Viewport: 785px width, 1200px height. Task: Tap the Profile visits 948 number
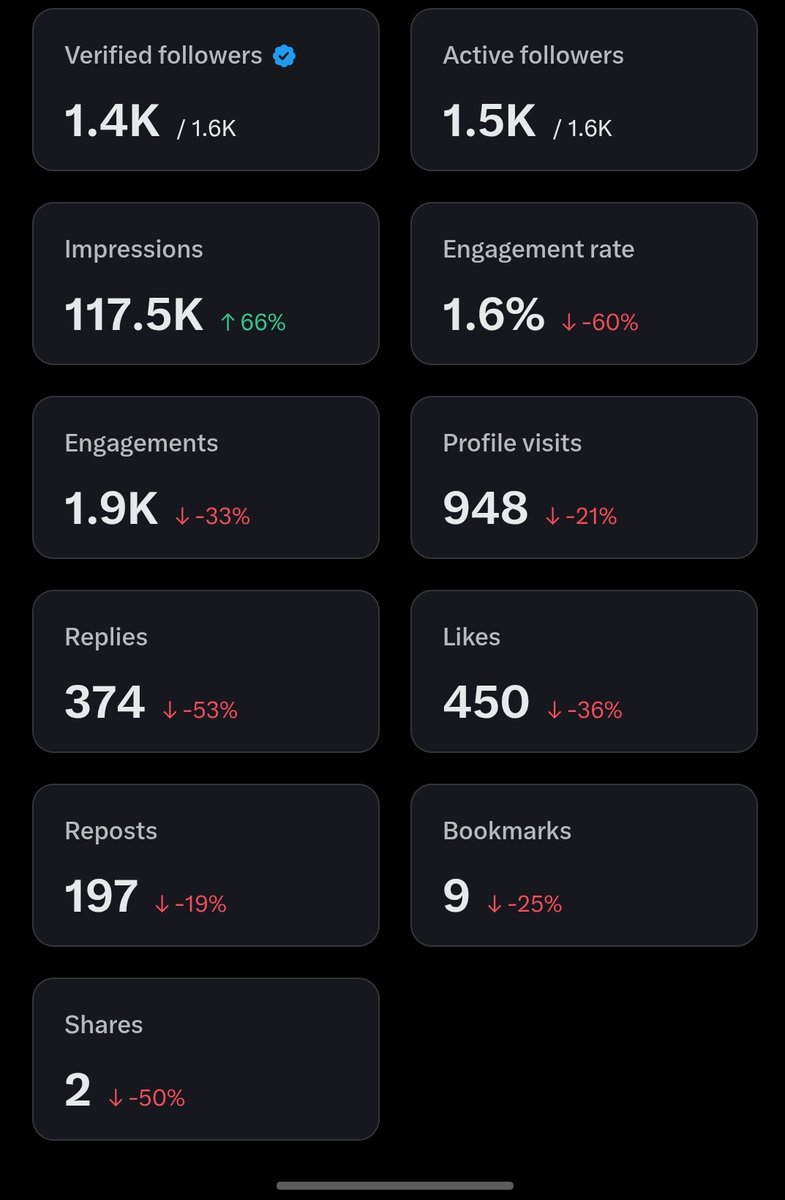485,510
